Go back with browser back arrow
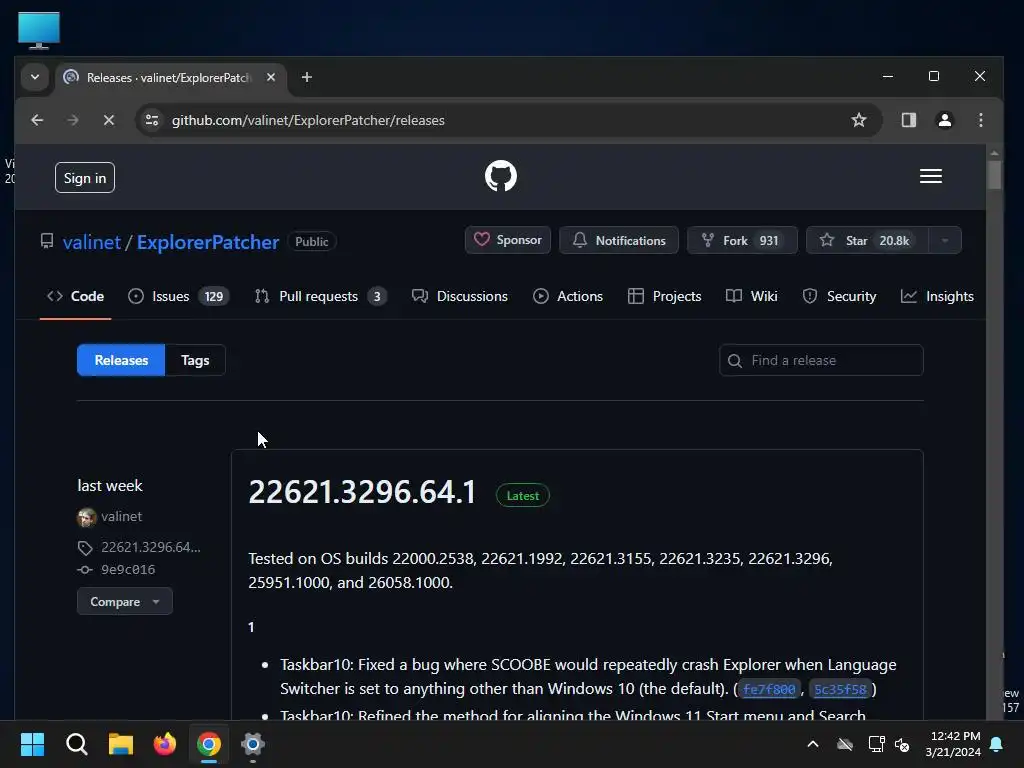1024x768 pixels. (37, 120)
